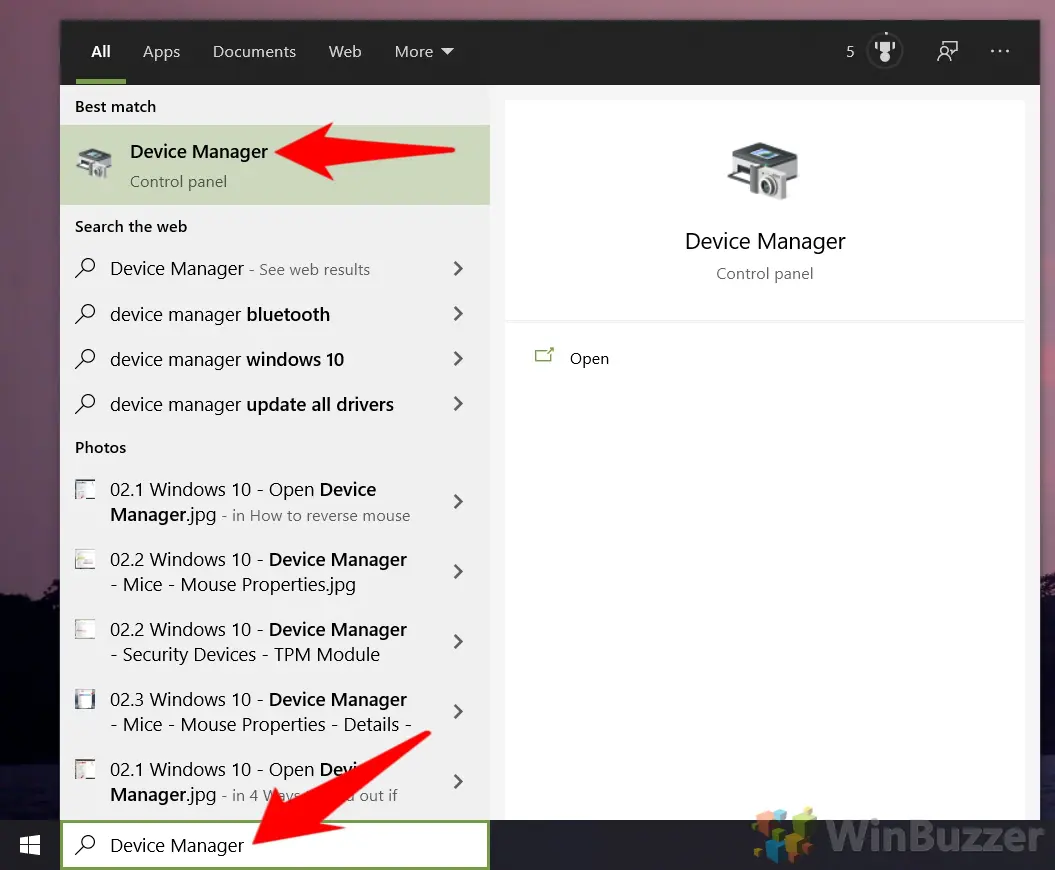Click Open in the preview pane
This screenshot has height=870, width=1055.
click(589, 359)
